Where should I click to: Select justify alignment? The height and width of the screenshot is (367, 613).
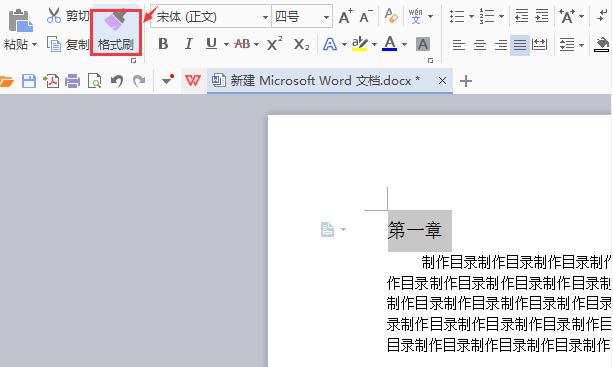click(520, 45)
